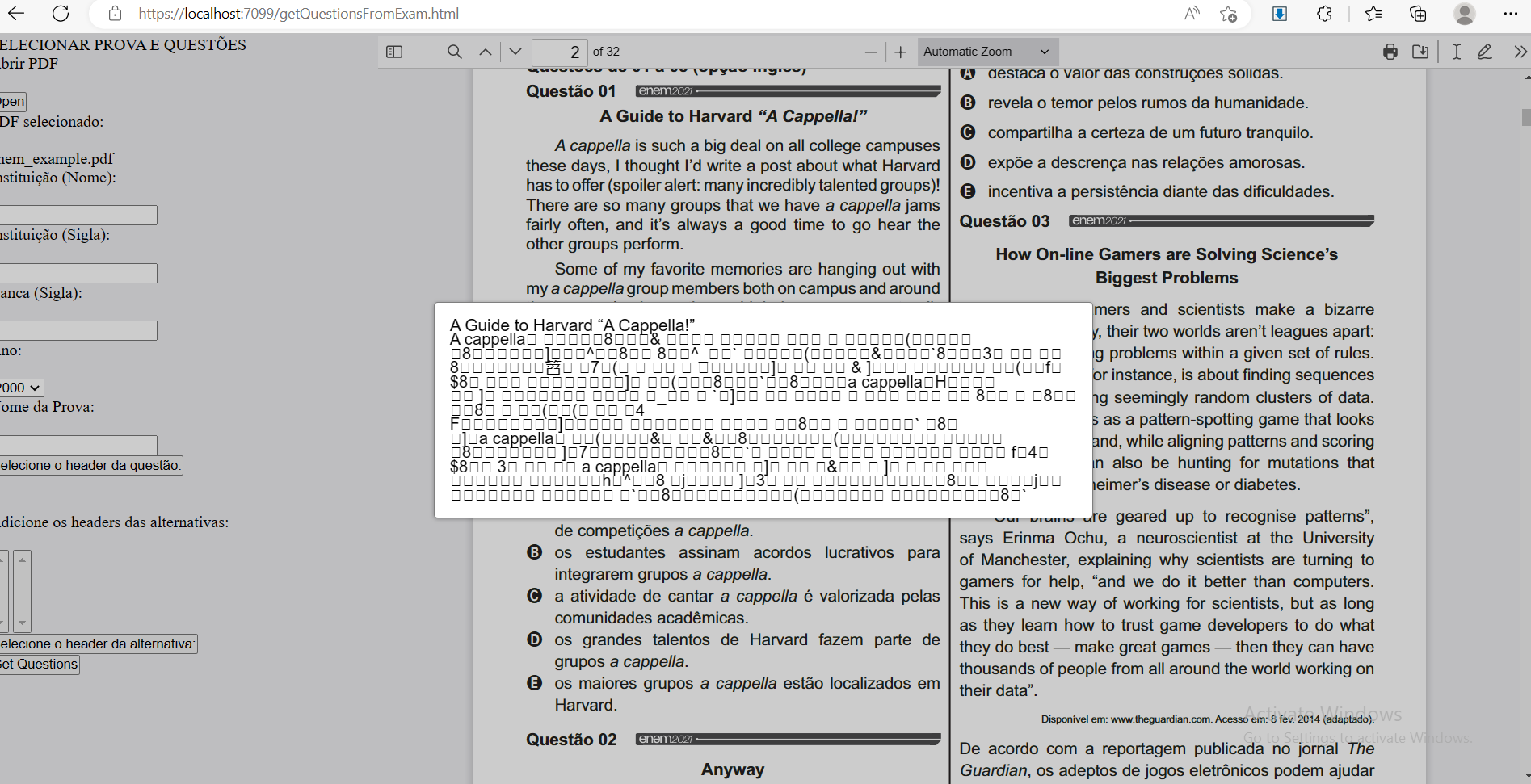Click the browser address bar URL

pyautogui.click(x=298, y=13)
